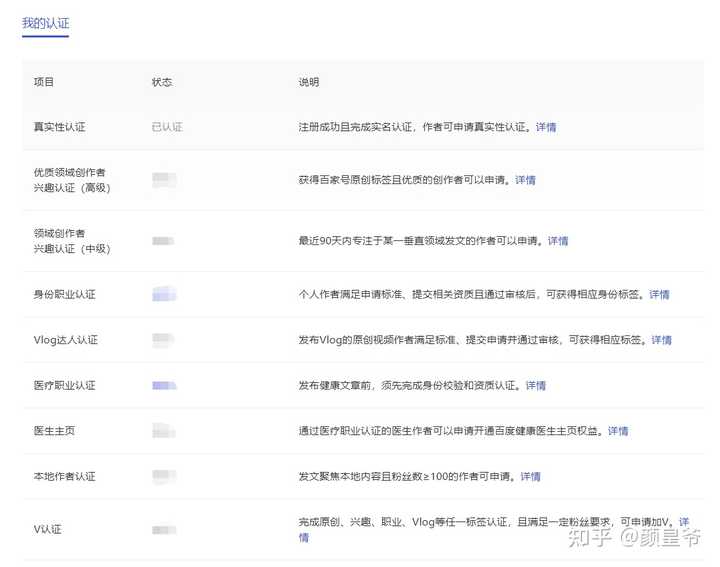Open 详情 link for 医生主页

tap(618, 431)
